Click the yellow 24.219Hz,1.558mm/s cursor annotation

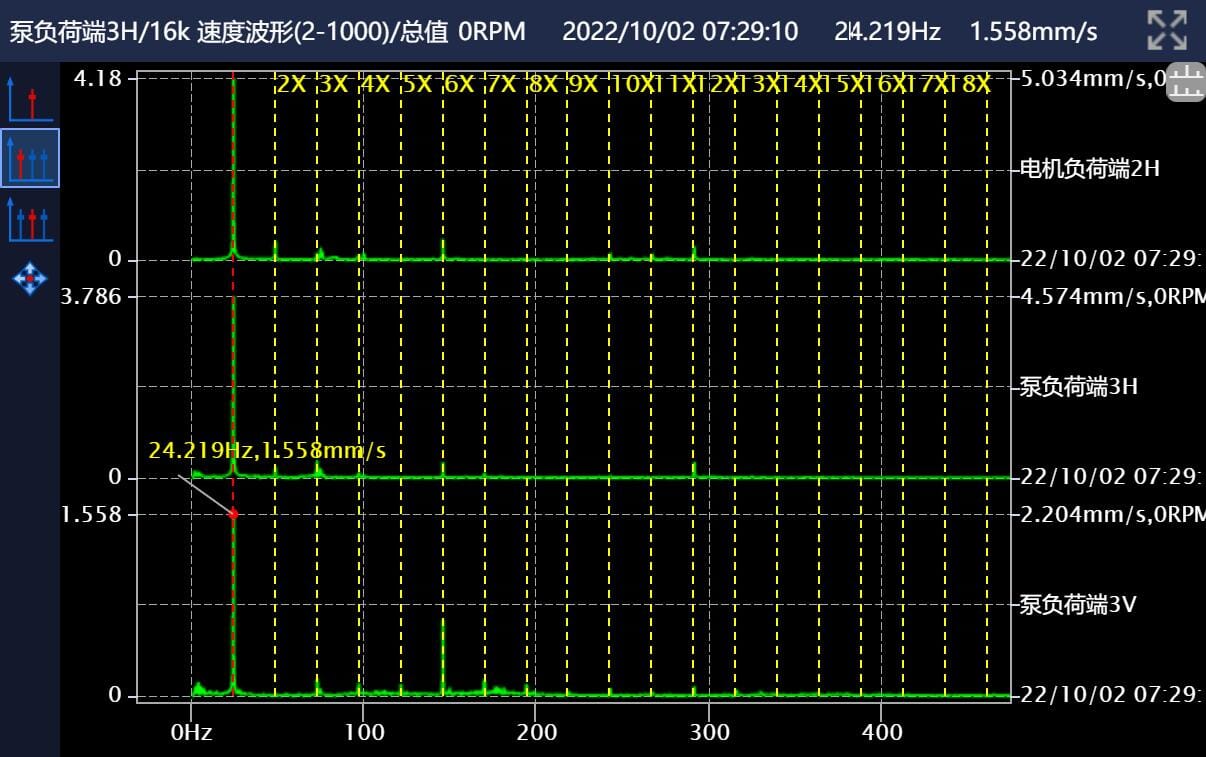pyautogui.click(x=267, y=450)
